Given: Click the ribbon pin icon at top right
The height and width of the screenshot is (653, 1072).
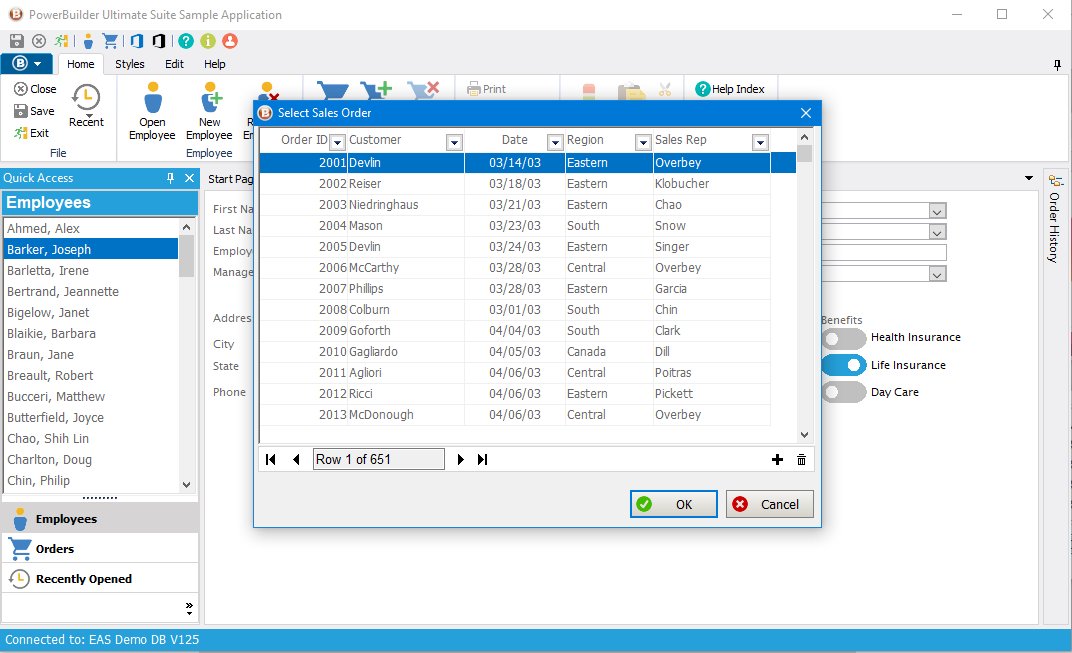Looking at the screenshot, I should pyautogui.click(x=1057, y=65).
